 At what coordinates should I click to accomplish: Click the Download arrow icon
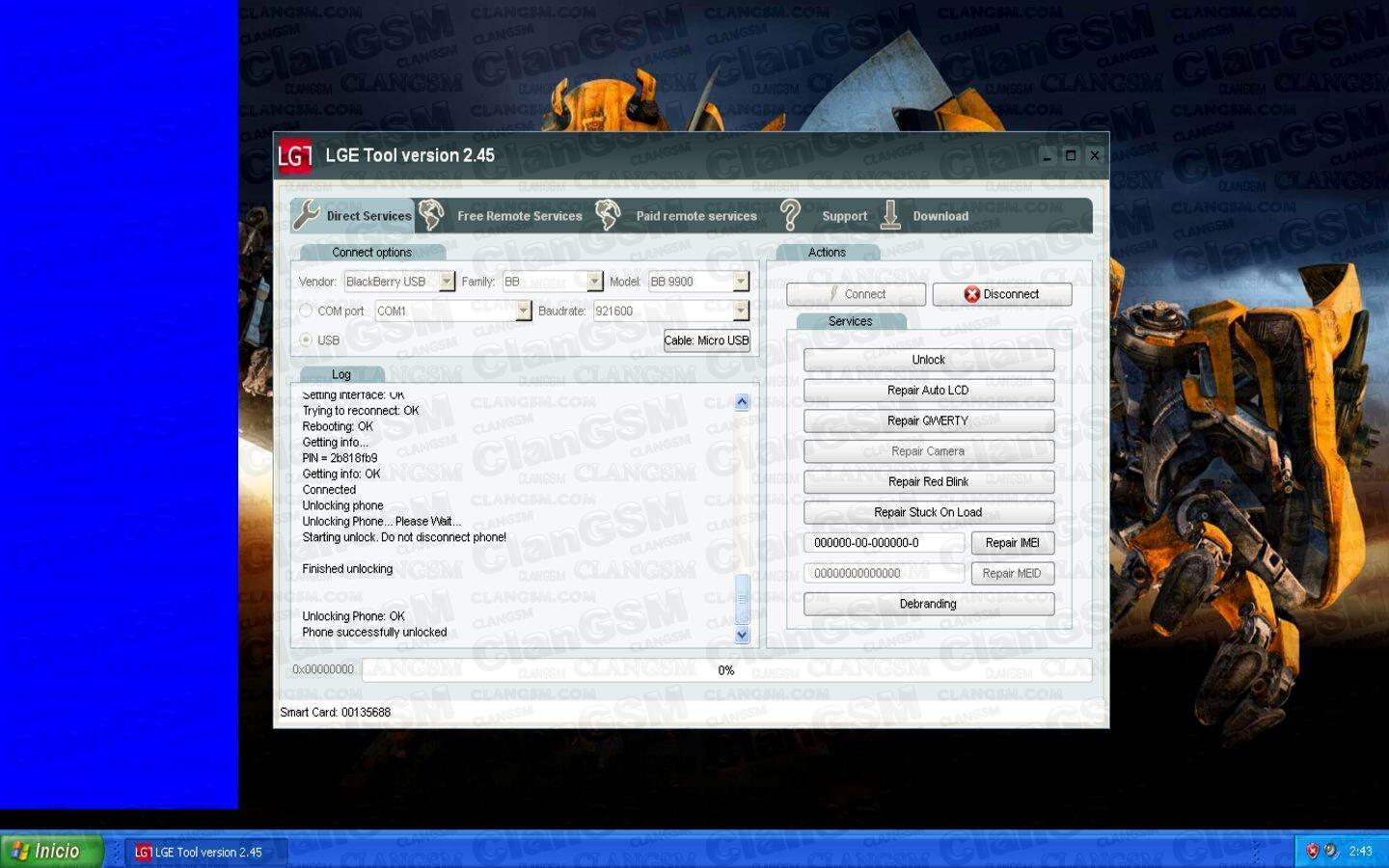pyautogui.click(x=890, y=215)
